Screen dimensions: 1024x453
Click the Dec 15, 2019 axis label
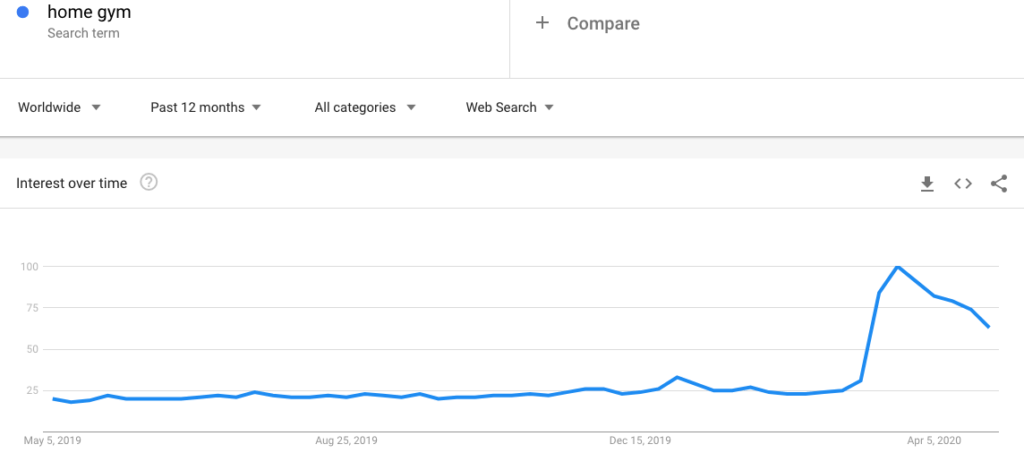pos(641,439)
